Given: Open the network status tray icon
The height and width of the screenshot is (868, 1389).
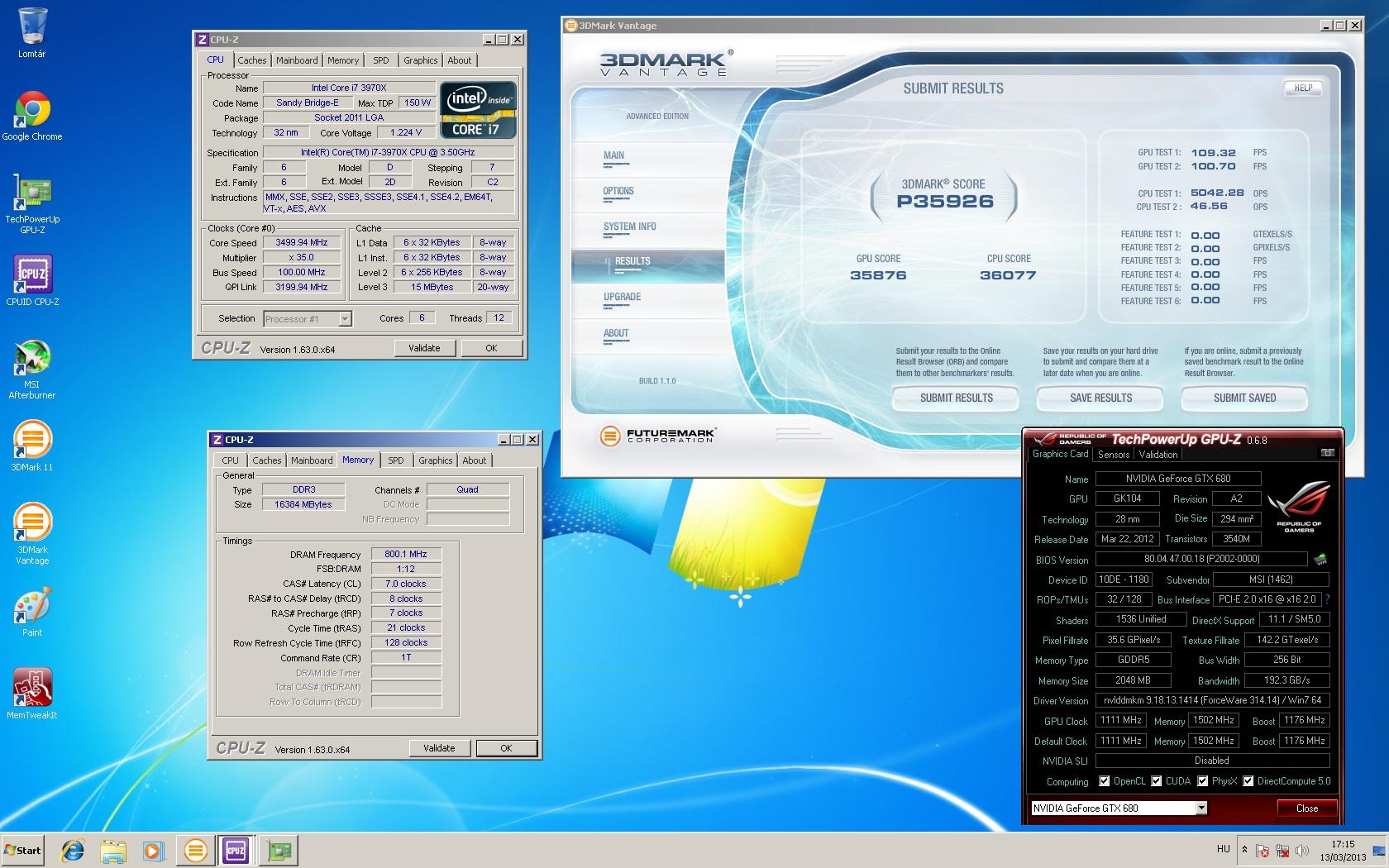Looking at the screenshot, I should pyautogui.click(x=1282, y=851).
